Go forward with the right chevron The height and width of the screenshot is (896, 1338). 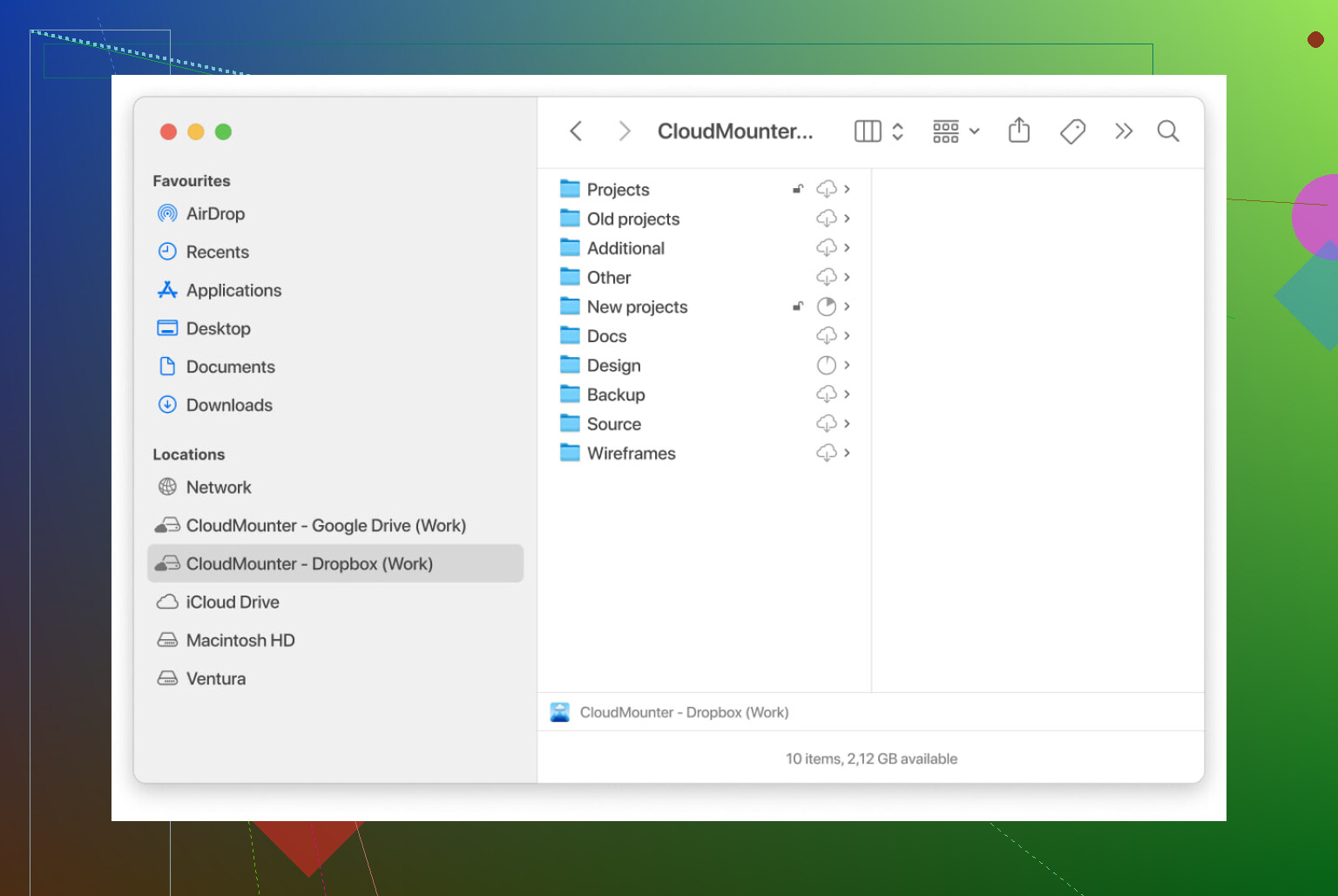pyautogui.click(x=624, y=131)
